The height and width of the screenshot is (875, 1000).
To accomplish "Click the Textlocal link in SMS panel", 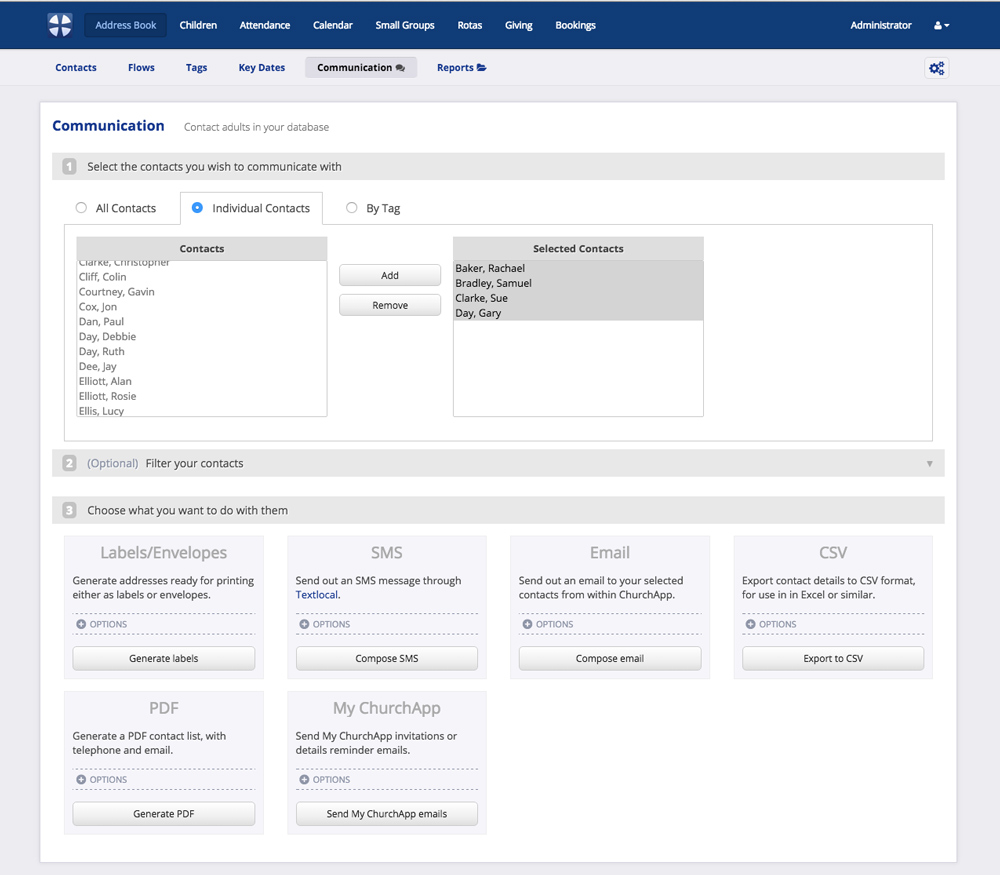I will (x=319, y=594).
